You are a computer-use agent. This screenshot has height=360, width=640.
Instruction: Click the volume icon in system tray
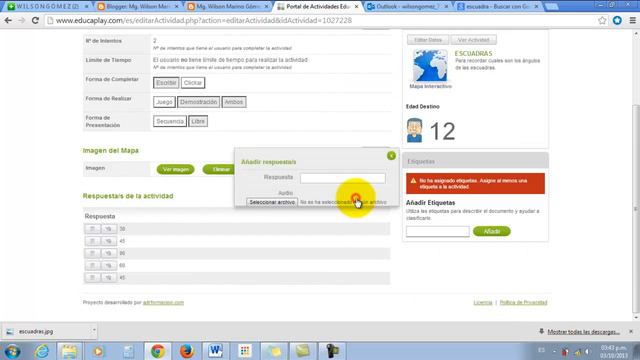click(x=588, y=351)
